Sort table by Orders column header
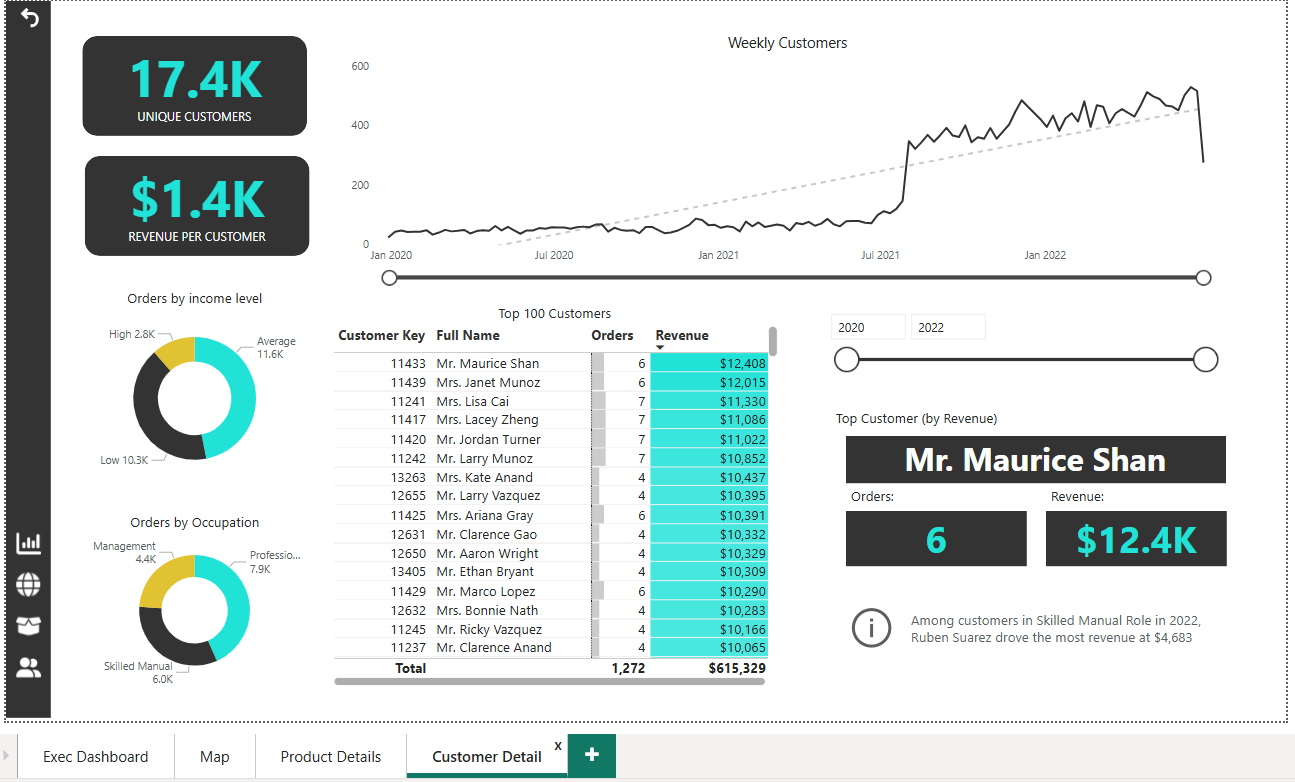This screenshot has height=782, width=1295. point(612,335)
